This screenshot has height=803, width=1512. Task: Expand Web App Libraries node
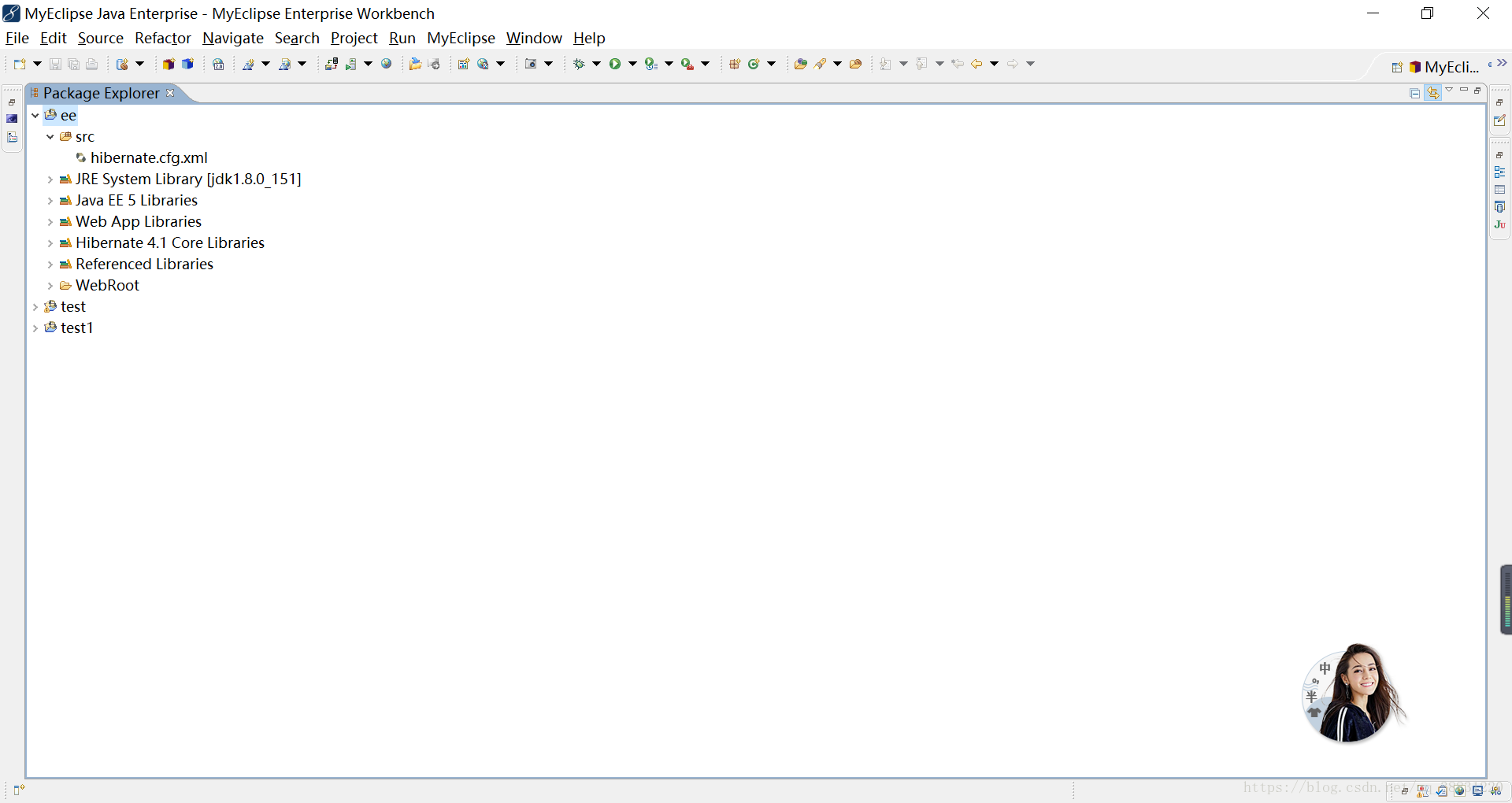(x=50, y=222)
